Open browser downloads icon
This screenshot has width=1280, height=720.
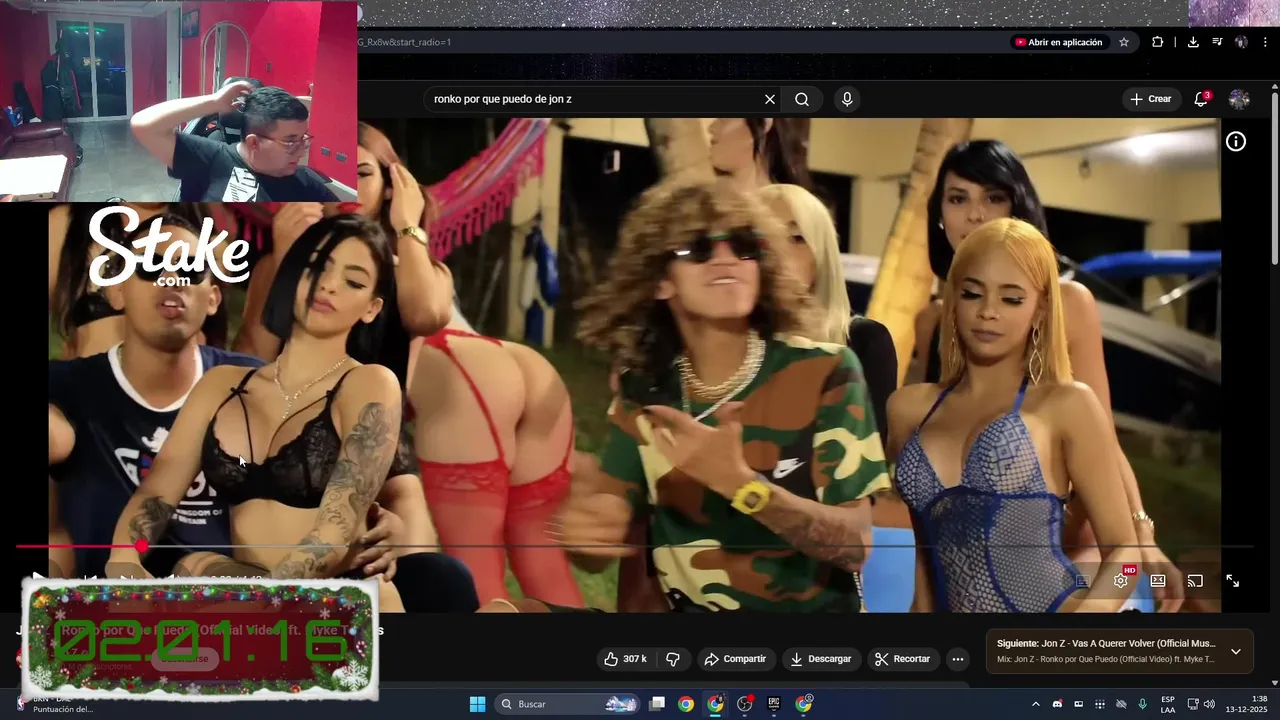point(1193,42)
